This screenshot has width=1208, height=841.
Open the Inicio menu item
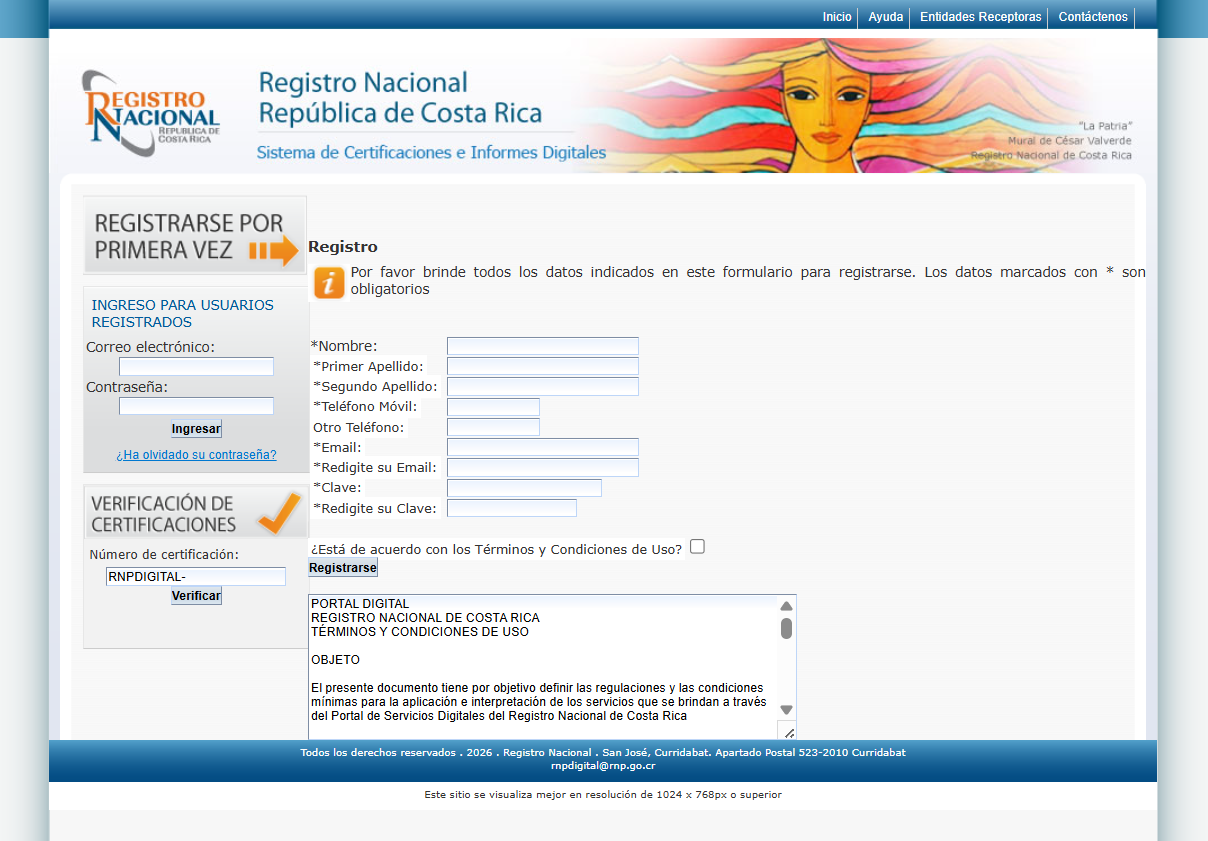[x=837, y=17]
